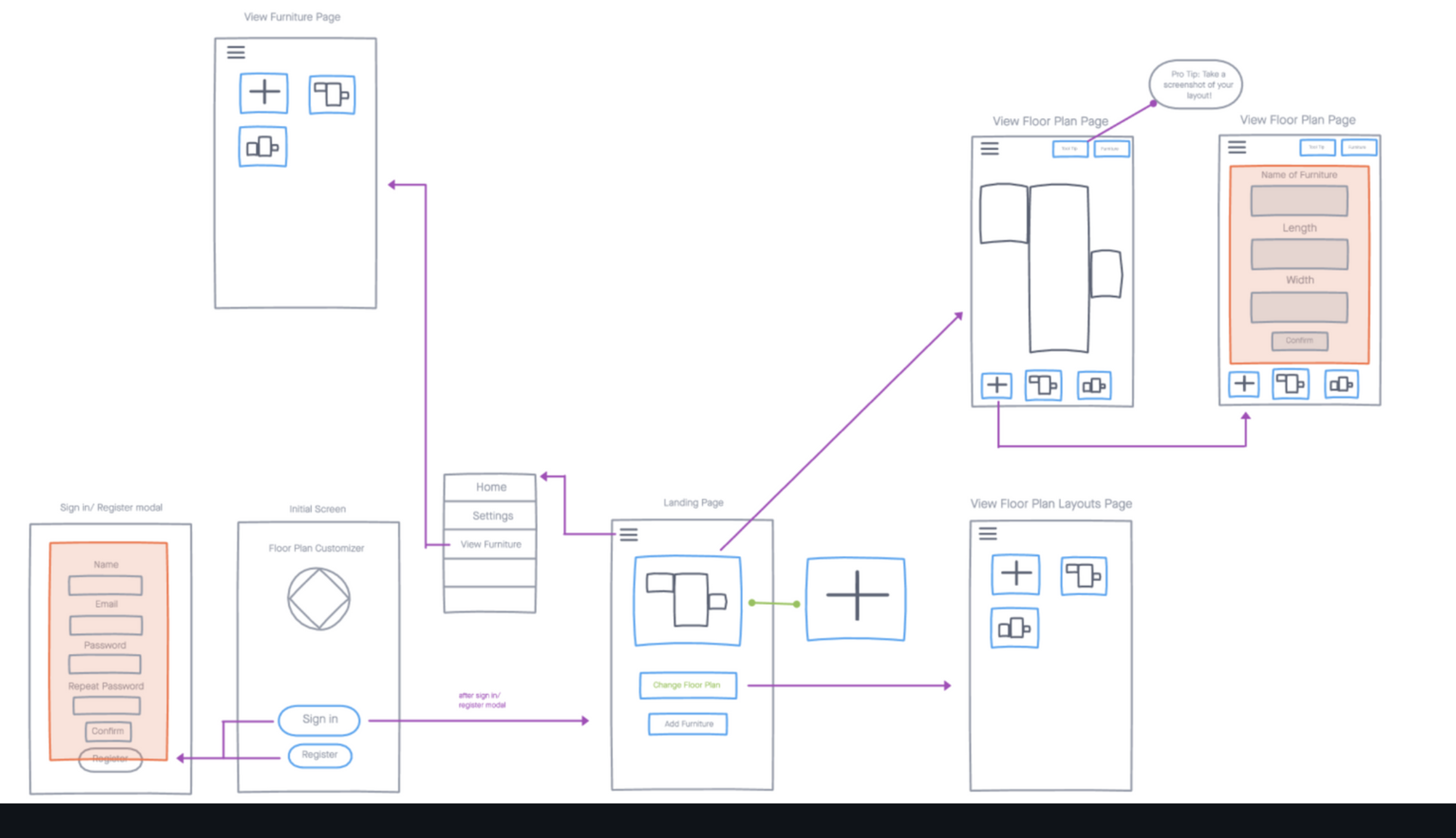
Task: Click the Email input field in the Register modal
Action: (105, 625)
